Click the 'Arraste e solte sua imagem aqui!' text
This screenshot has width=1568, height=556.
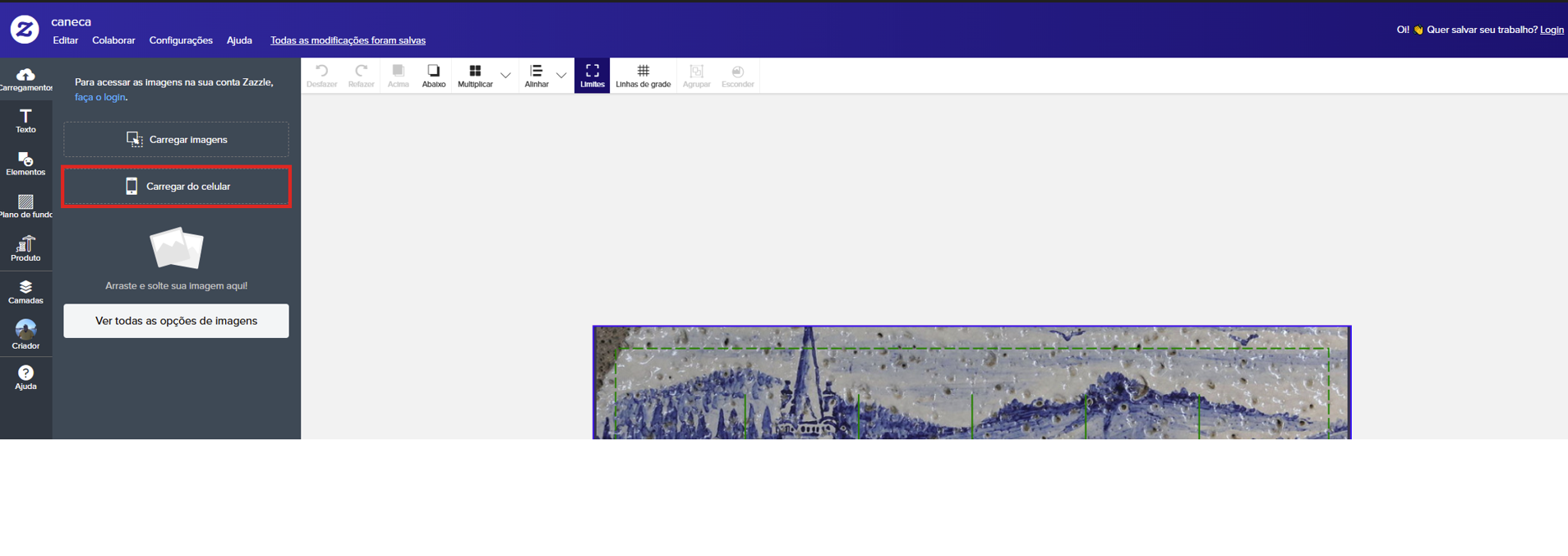coord(176,285)
